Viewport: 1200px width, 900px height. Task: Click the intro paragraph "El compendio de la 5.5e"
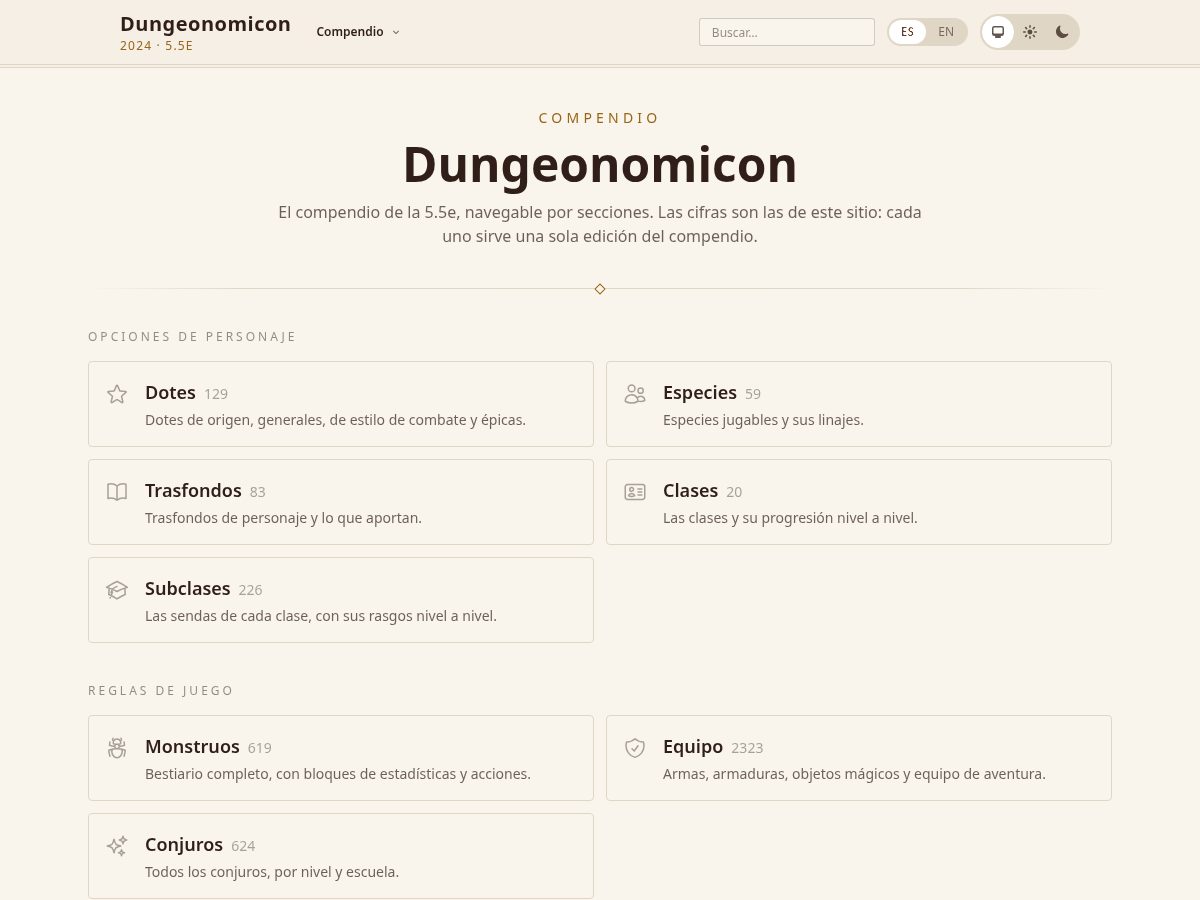point(600,225)
